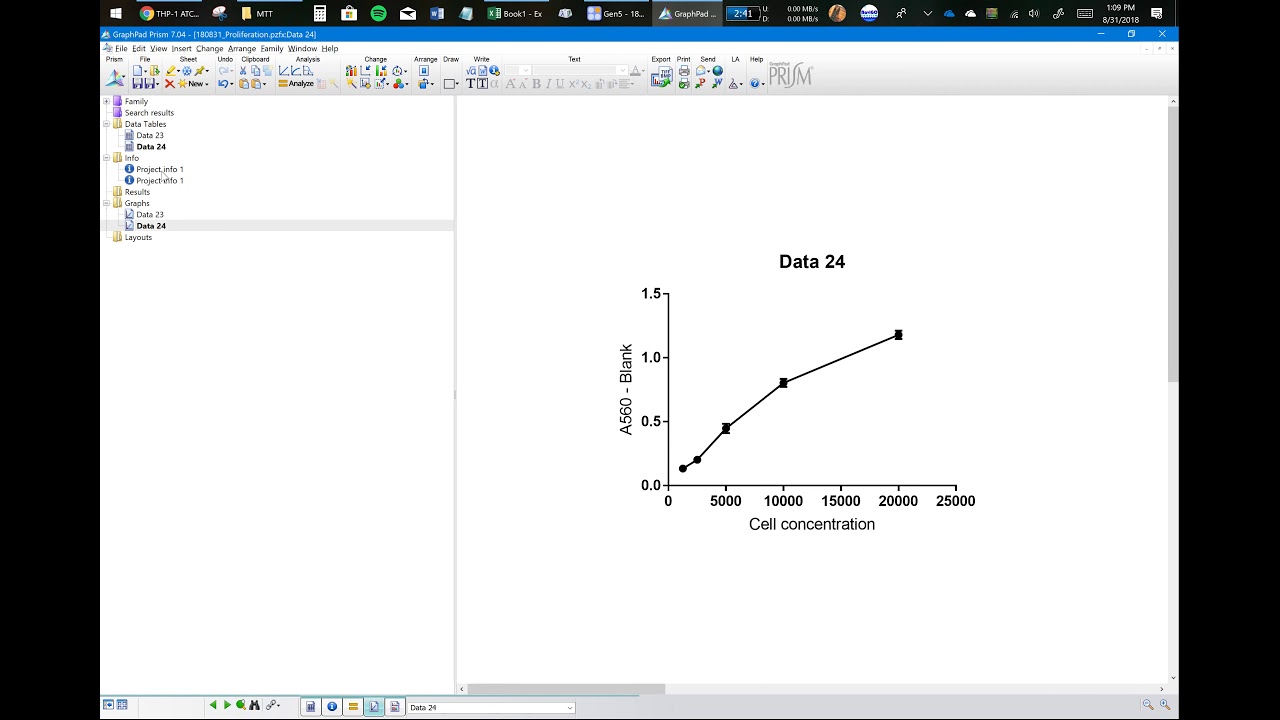Click the Export TIFF/BMP icon
1280x720 pixels.
coord(661,77)
